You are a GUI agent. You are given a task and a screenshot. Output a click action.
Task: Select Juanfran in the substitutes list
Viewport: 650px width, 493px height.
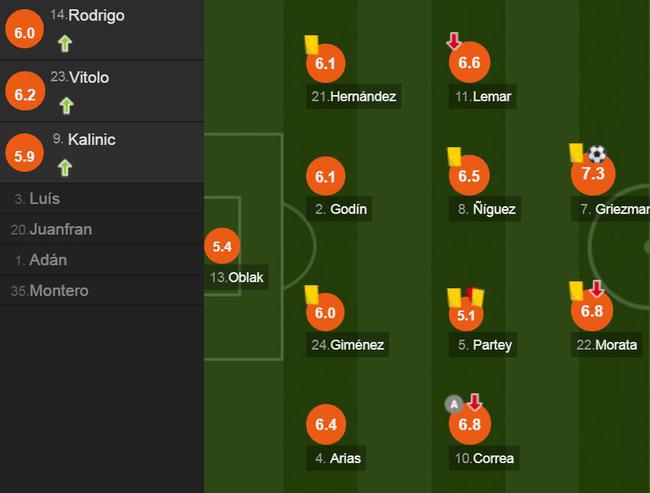[102, 229]
